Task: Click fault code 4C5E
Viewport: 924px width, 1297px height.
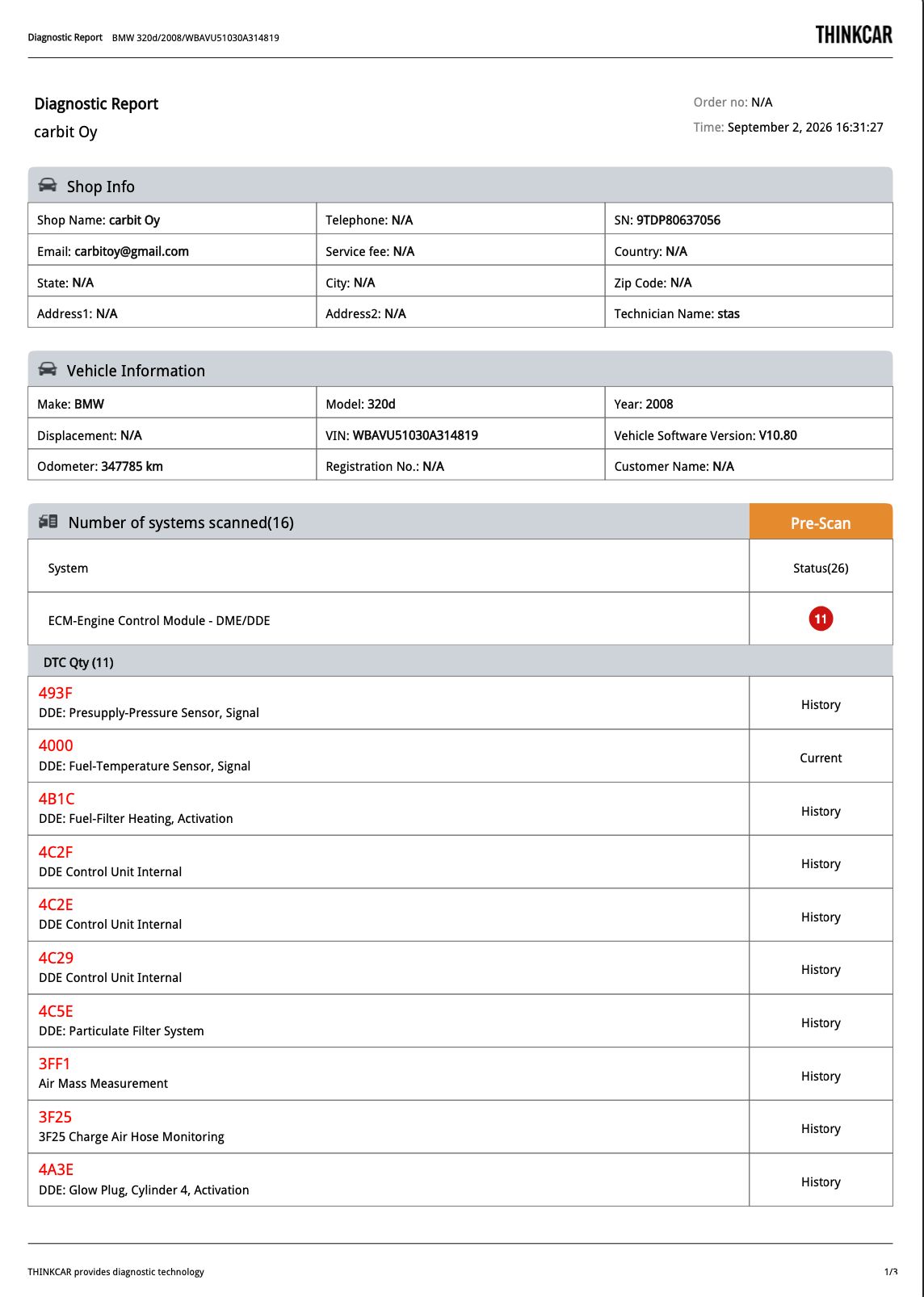Action: click(56, 1011)
